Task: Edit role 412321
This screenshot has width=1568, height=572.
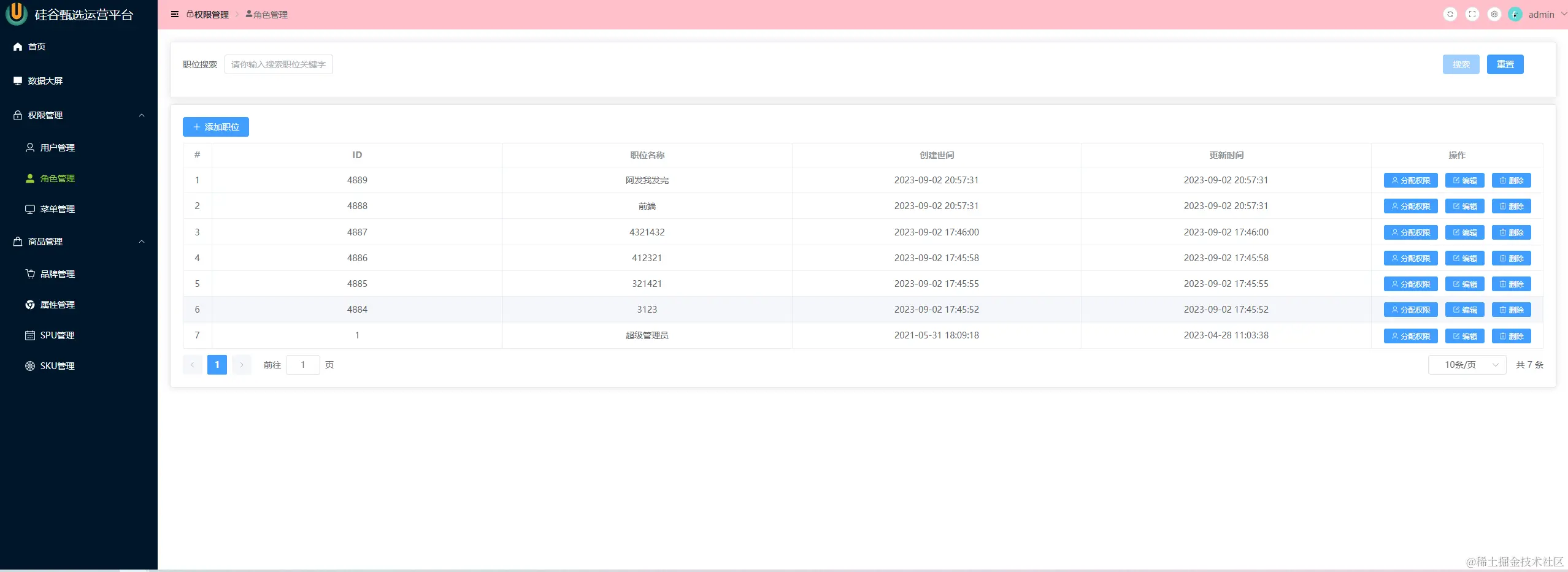Action: pos(1464,258)
